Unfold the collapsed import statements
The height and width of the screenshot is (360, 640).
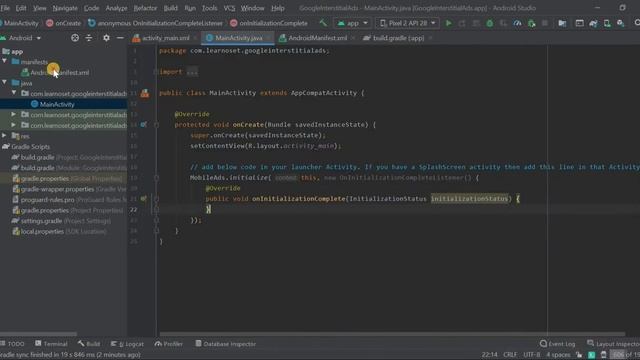pos(192,72)
